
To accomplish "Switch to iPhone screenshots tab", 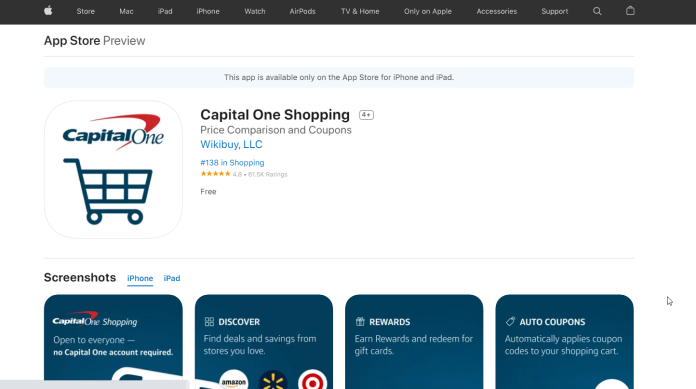I will (140, 278).
